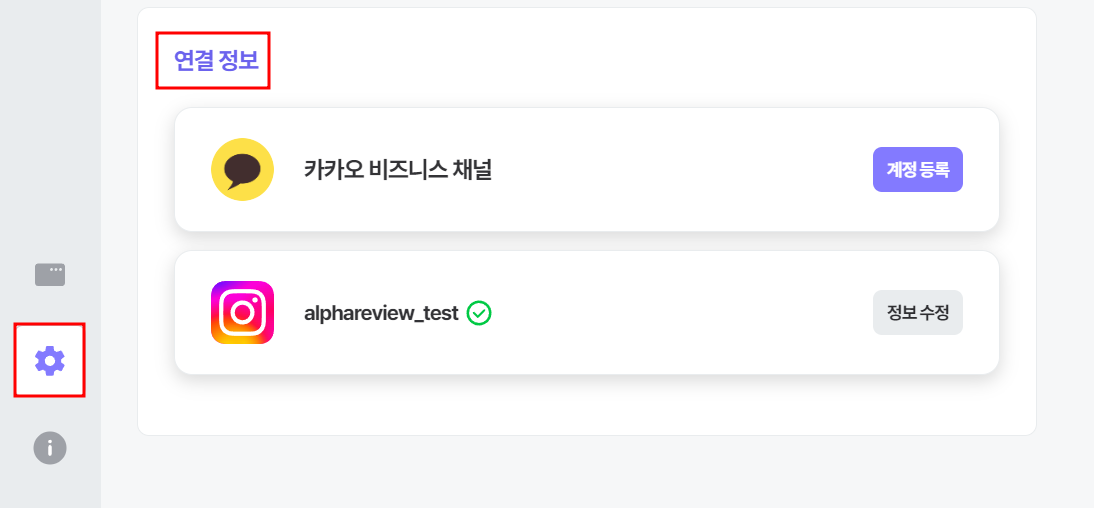
Task: Click the empty area below the Instagram card
Action: pos(587,405)
